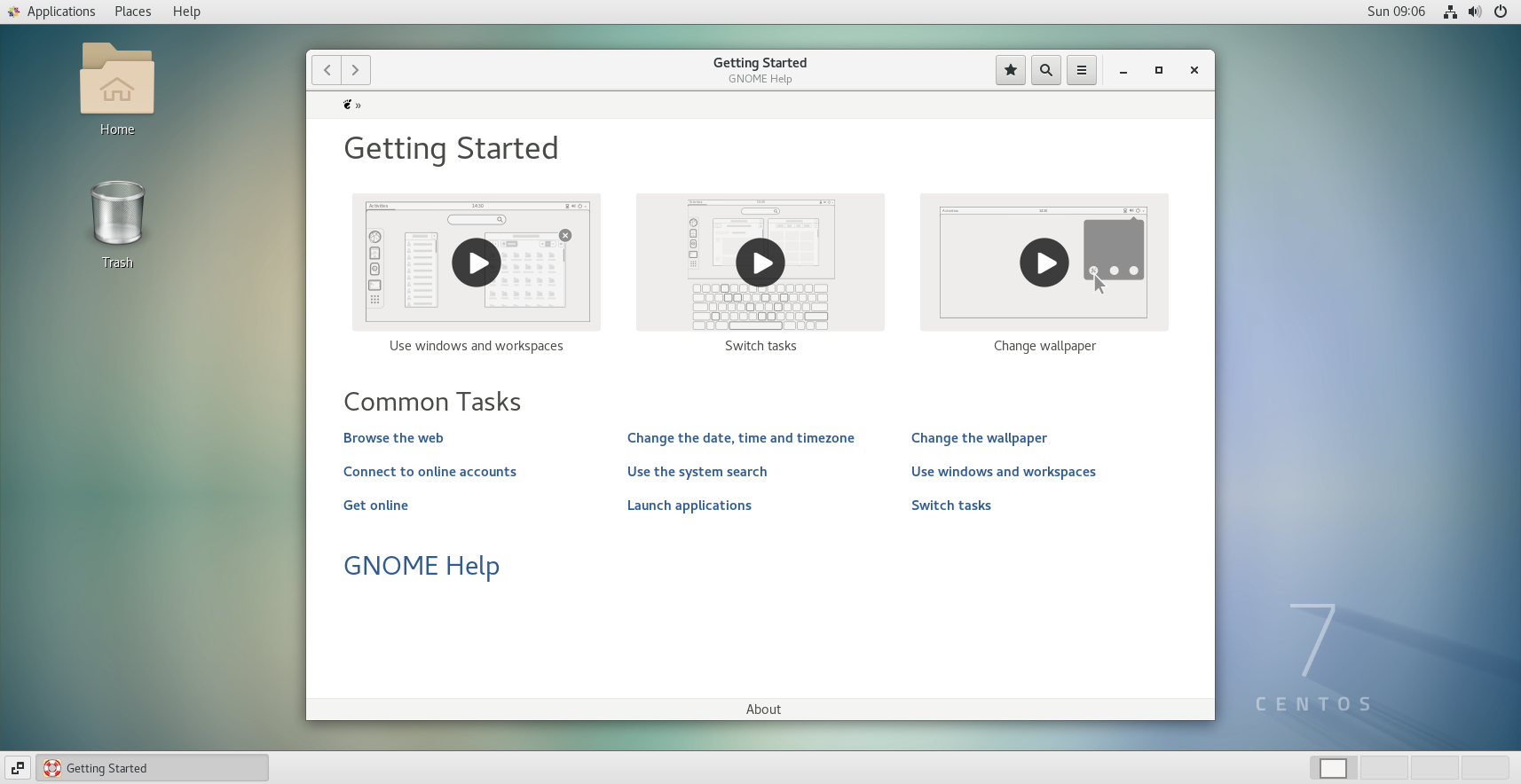
Task: Switch to the second workspace in pager
Action: click(1383, 768)
